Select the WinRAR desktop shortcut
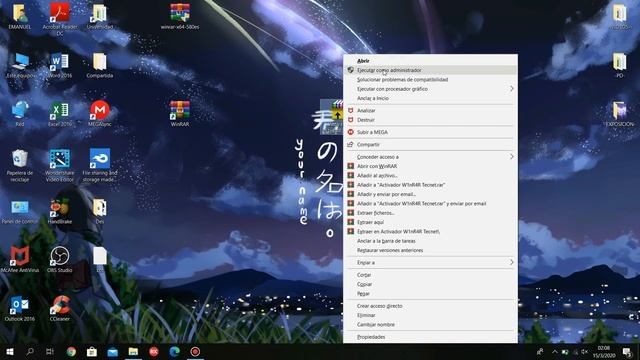 180,113
